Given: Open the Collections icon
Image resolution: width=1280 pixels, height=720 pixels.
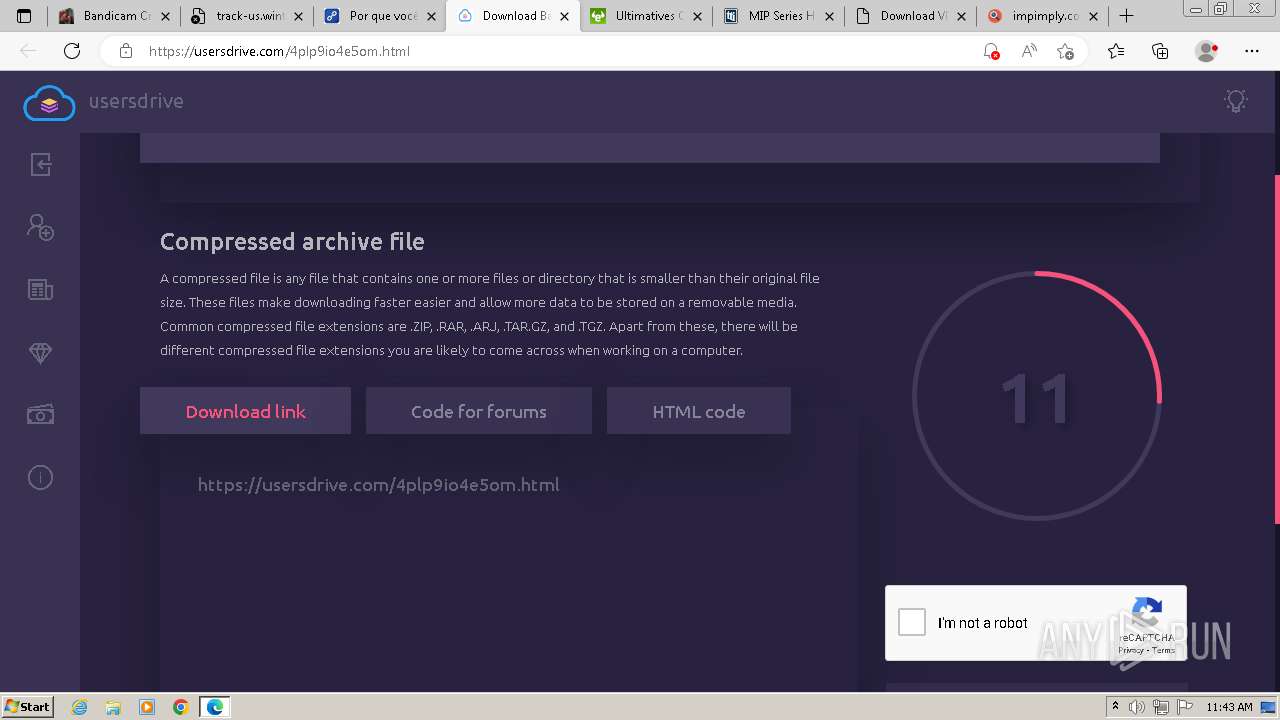Looking at the screenshot, I should pyautogui.click(x=1160, y=51).
